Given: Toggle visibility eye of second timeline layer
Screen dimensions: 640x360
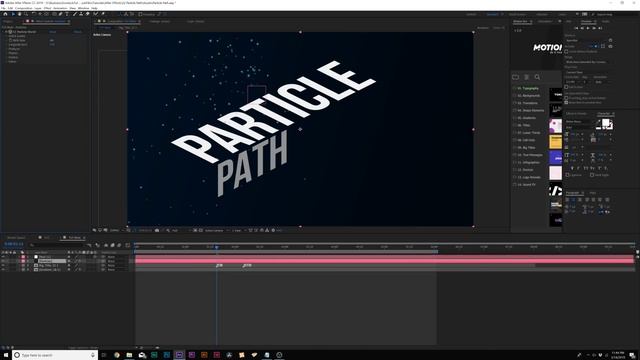Looking at the screenshot, I should [x=3, y=261].
